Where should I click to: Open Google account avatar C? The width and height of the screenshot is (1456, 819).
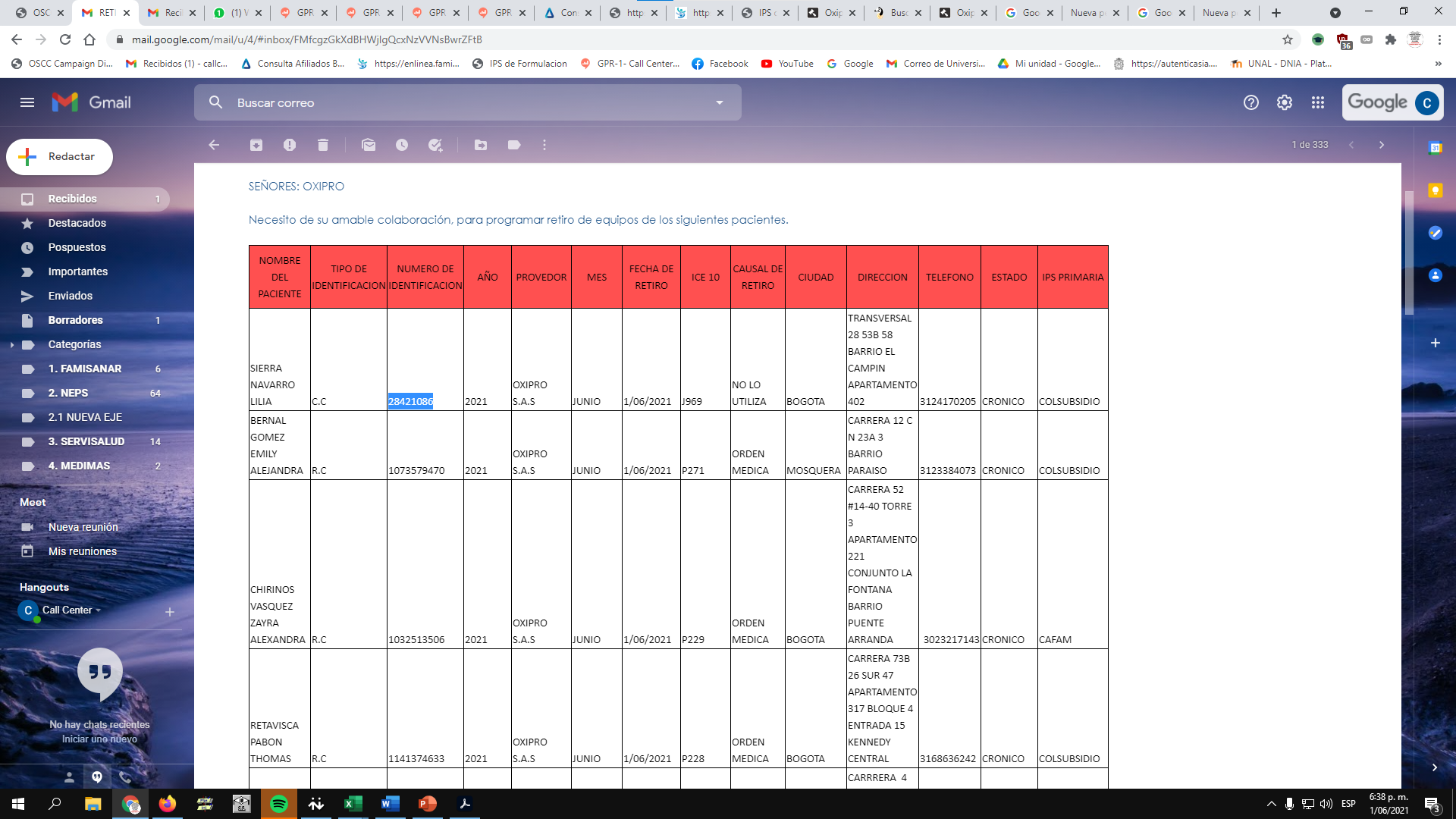1427,102
